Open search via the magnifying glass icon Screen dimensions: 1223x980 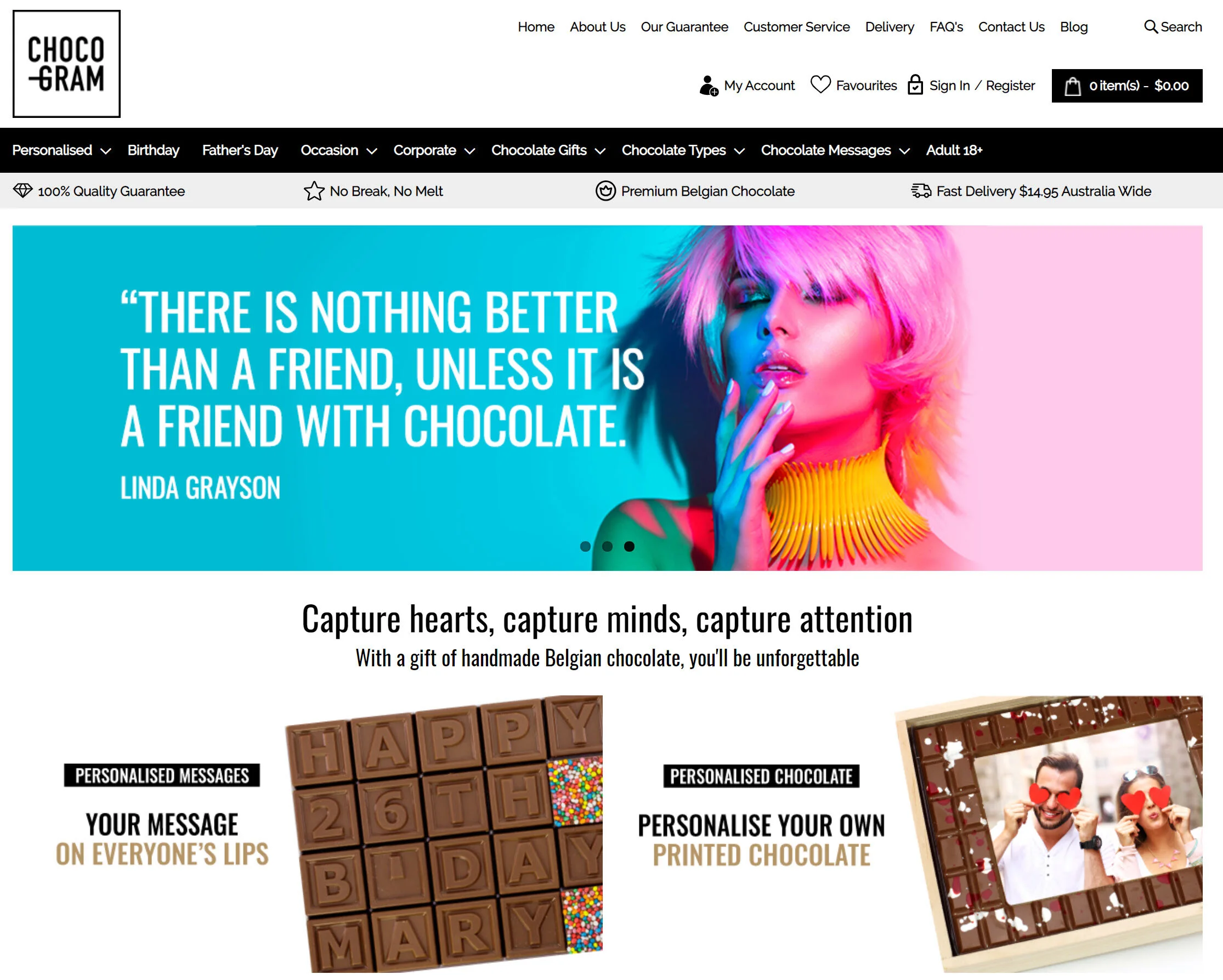(1151, 27)
